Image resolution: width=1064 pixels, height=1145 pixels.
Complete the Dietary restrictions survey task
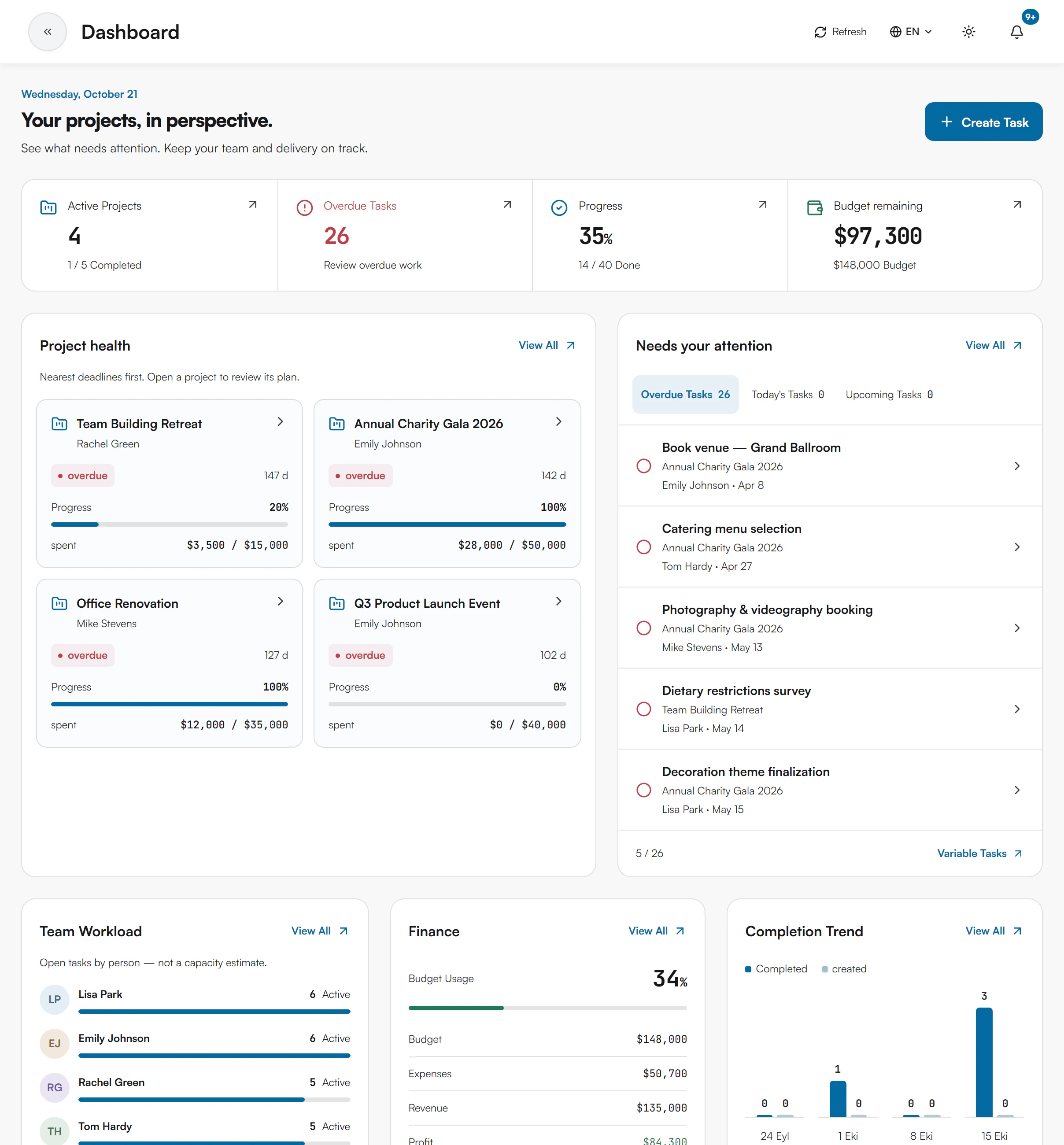click(x=644, y=709)
